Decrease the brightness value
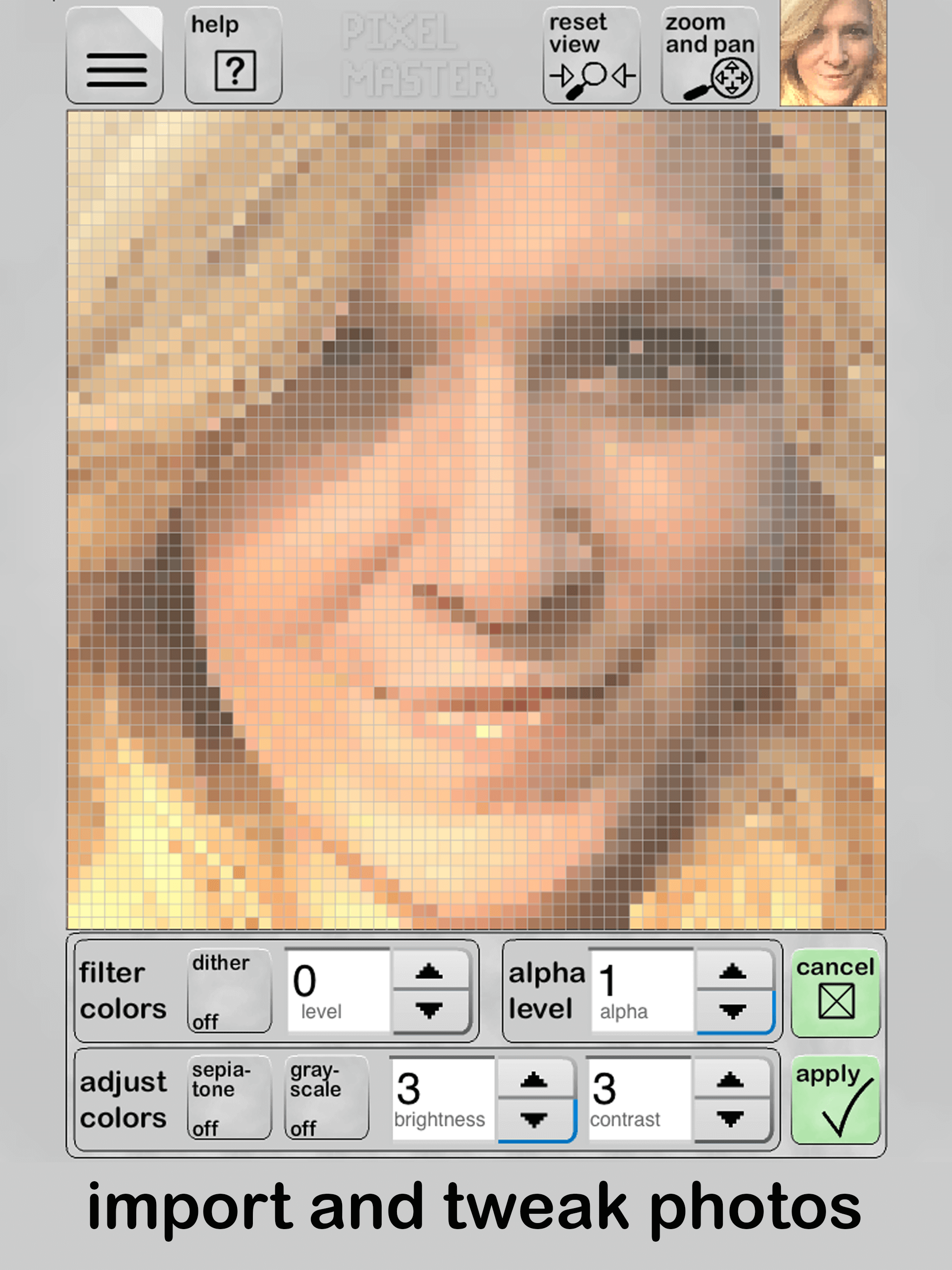This screenshot has width=952, height=1270. coord(534,1119)
